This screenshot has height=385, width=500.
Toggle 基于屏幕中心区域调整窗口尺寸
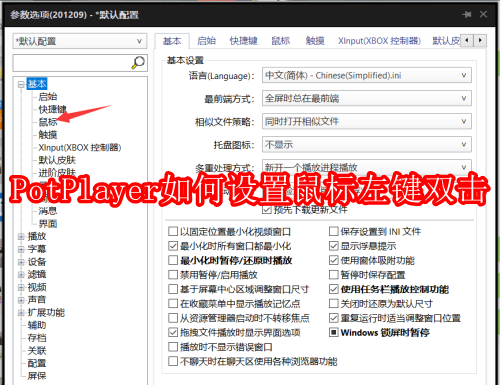click(173, 289)
